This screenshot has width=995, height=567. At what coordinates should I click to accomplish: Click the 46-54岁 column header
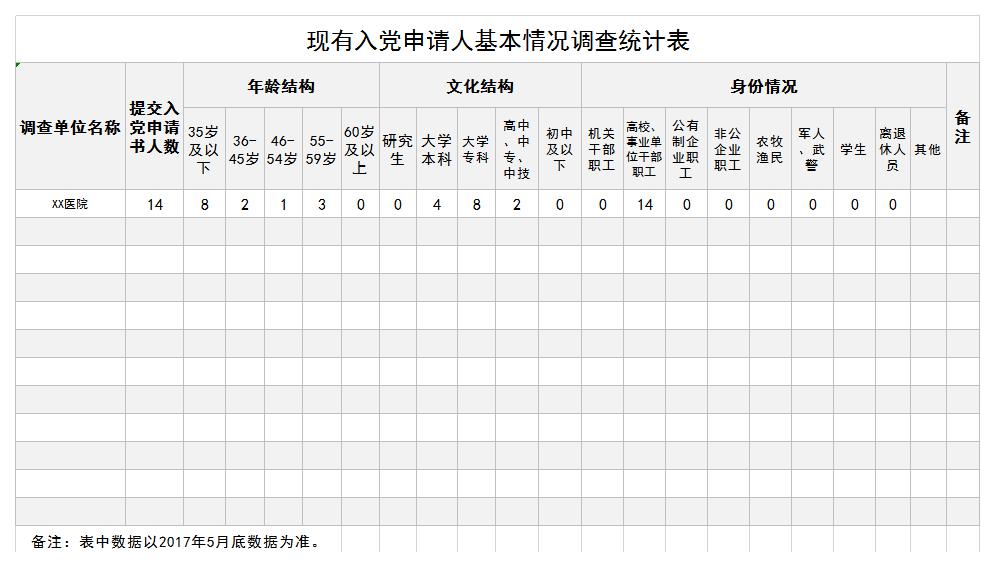pyautogui.click(x=283, y=149)
